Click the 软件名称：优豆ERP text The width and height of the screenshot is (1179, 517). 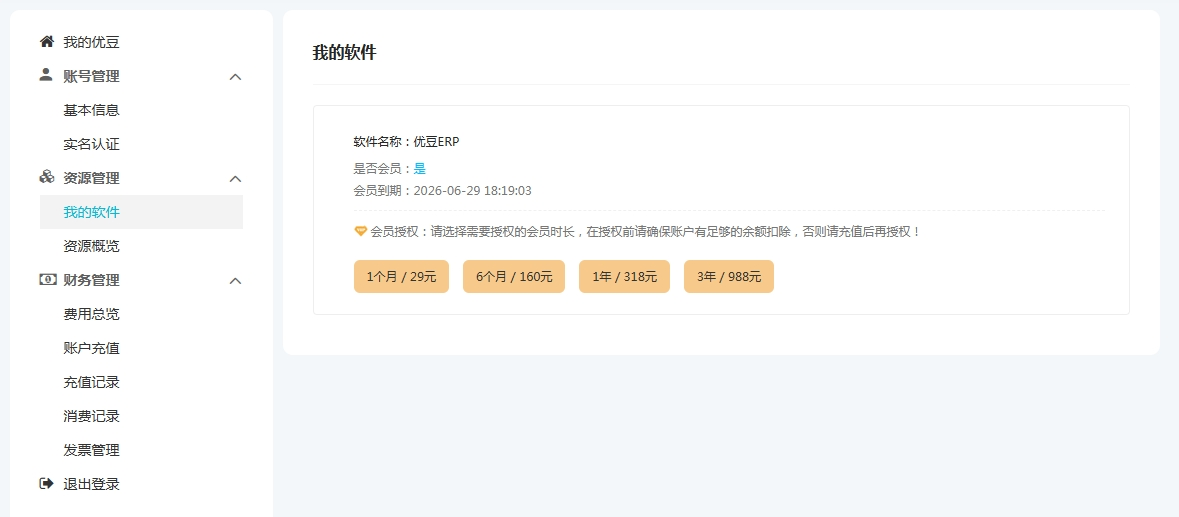point(406,141)
